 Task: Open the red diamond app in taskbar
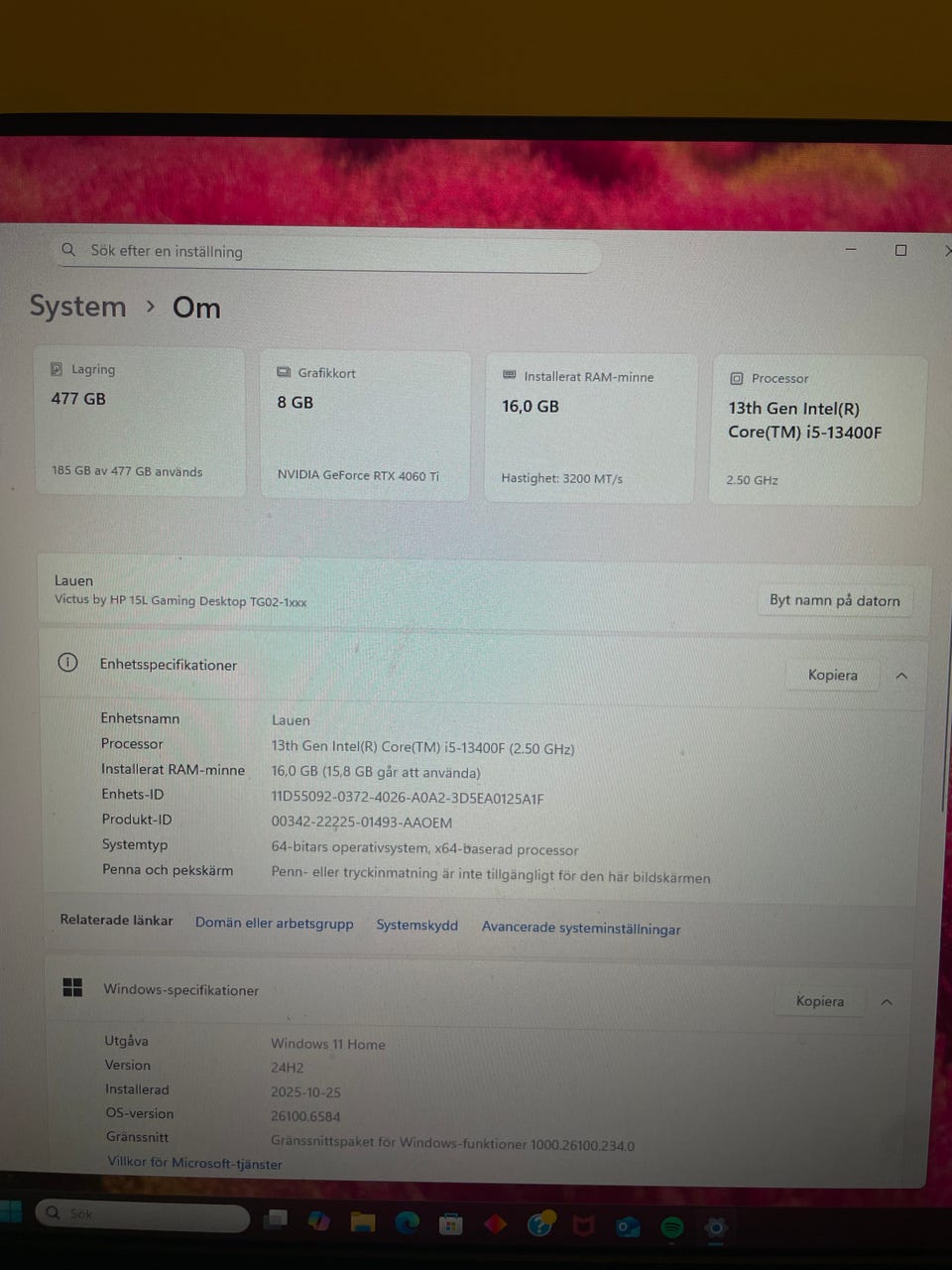coord(496,1224)
